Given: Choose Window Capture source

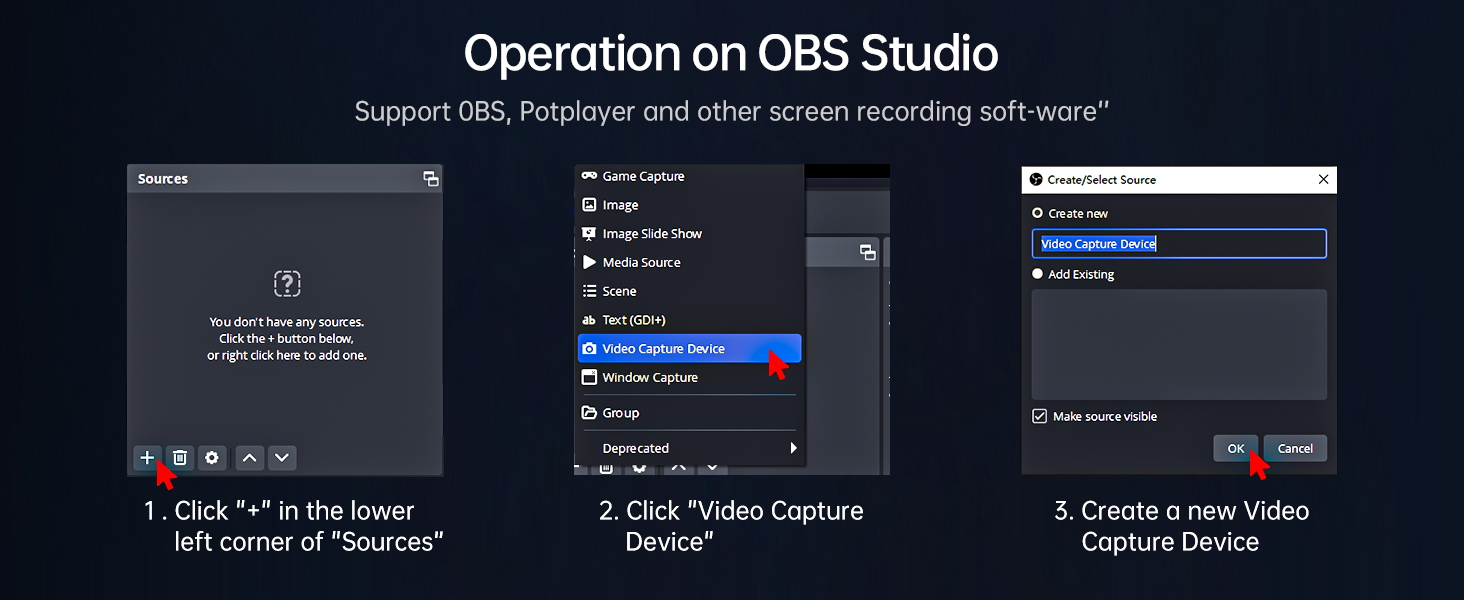Looking at the screenshot, I should point(650,378).
